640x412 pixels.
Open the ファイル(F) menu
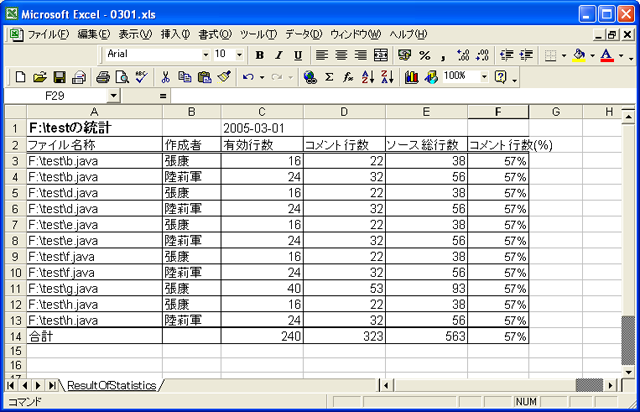48,34
